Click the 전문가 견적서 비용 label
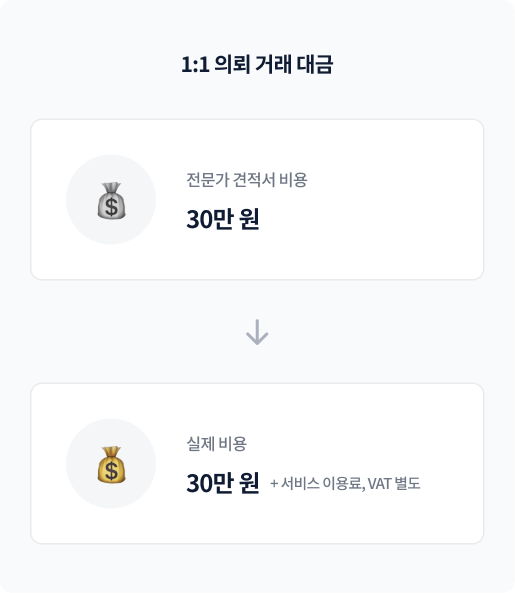This screenshot has width=515, height=593. point(247,180)
